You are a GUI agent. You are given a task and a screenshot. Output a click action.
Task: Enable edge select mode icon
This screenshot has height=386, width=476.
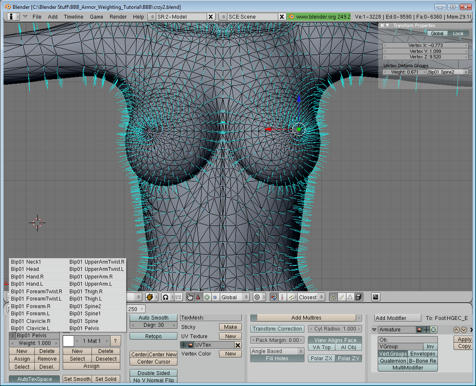(x=342, y=297)
